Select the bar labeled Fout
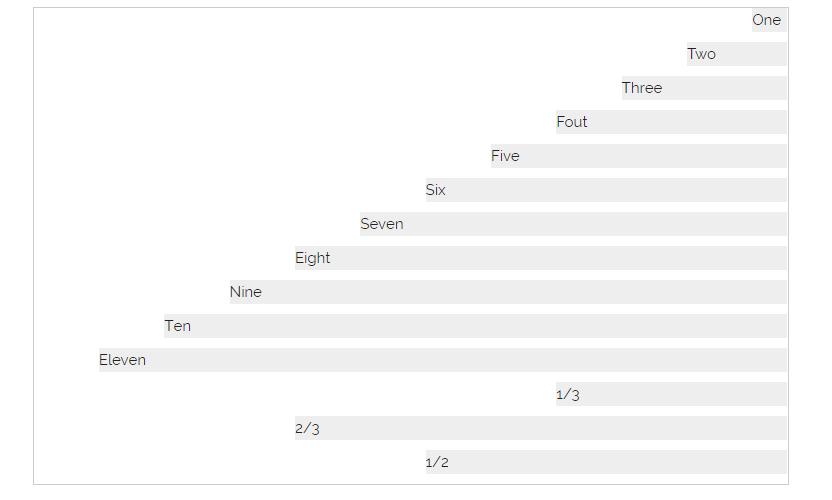 [x=672, y=122]
